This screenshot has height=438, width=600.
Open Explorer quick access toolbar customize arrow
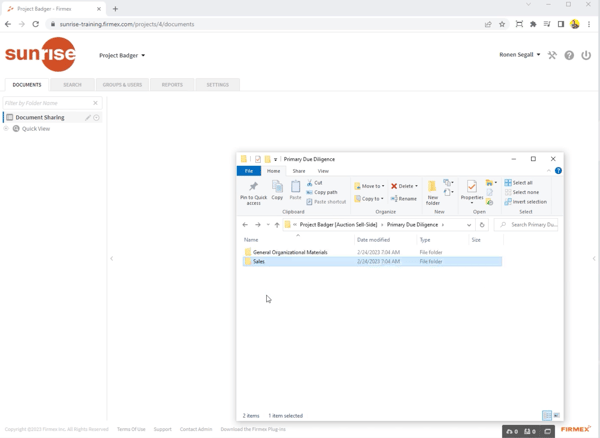[x=275, y=159]
